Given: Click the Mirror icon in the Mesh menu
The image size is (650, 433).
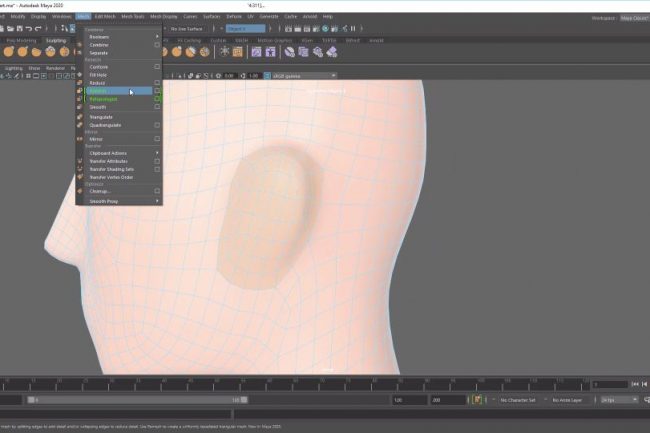Looking at the screenshot, I should [x=80, y=138].
